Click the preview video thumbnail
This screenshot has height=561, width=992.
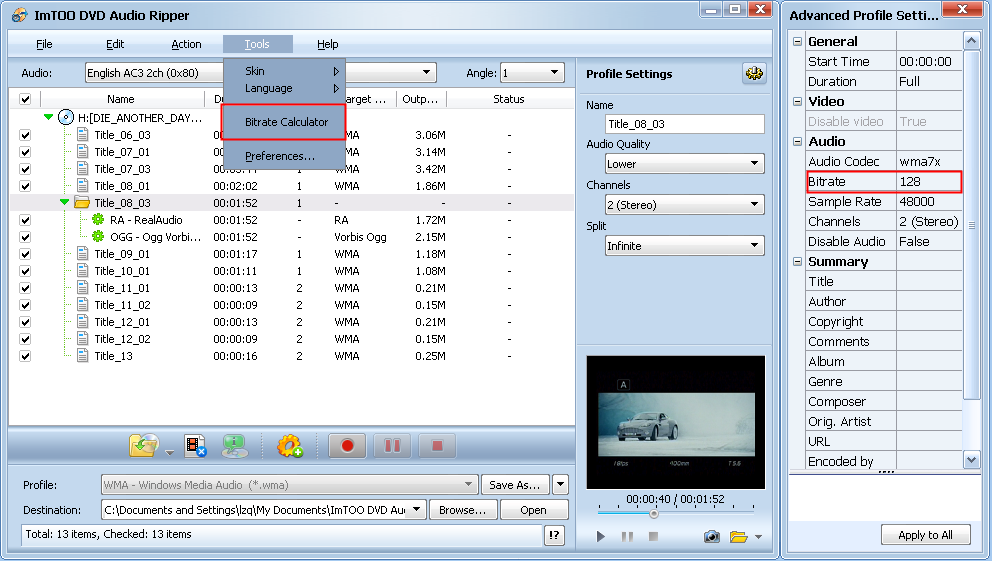[676, 422]
